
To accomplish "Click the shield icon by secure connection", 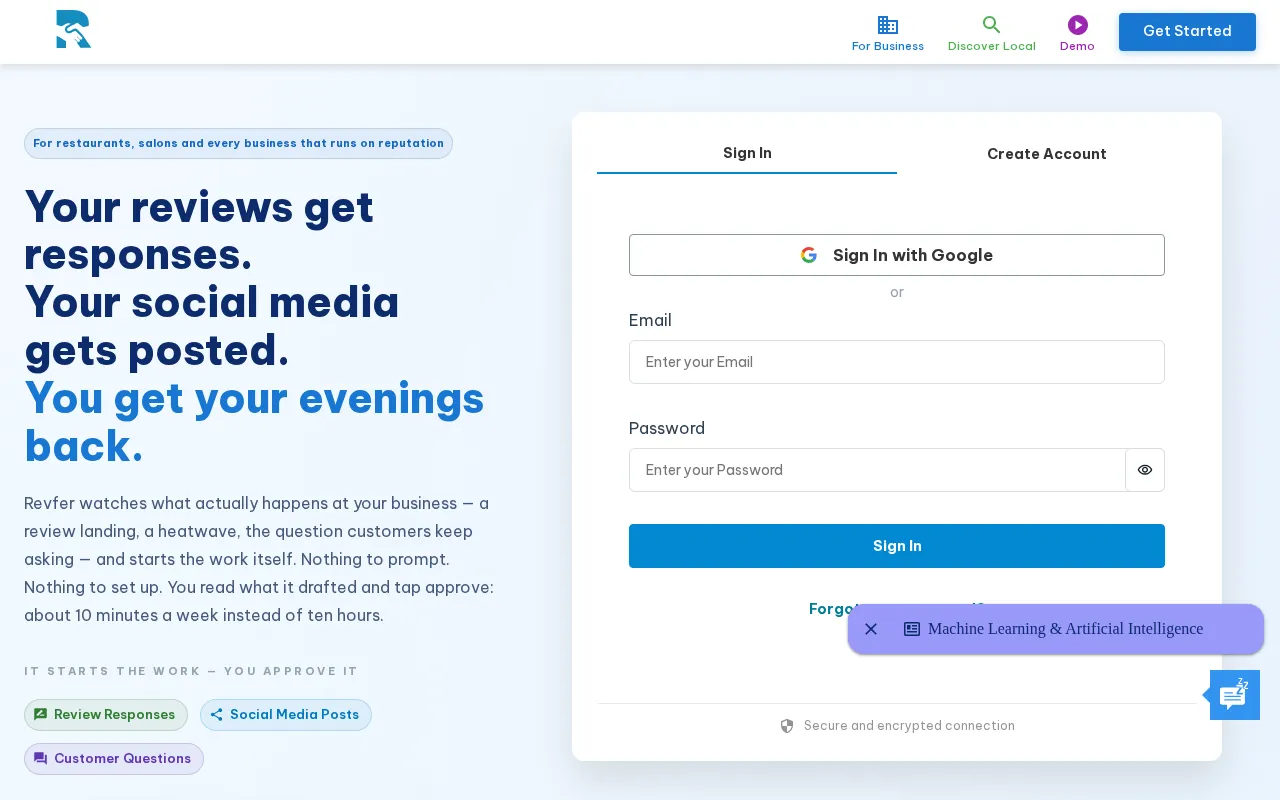I will 787,726.
